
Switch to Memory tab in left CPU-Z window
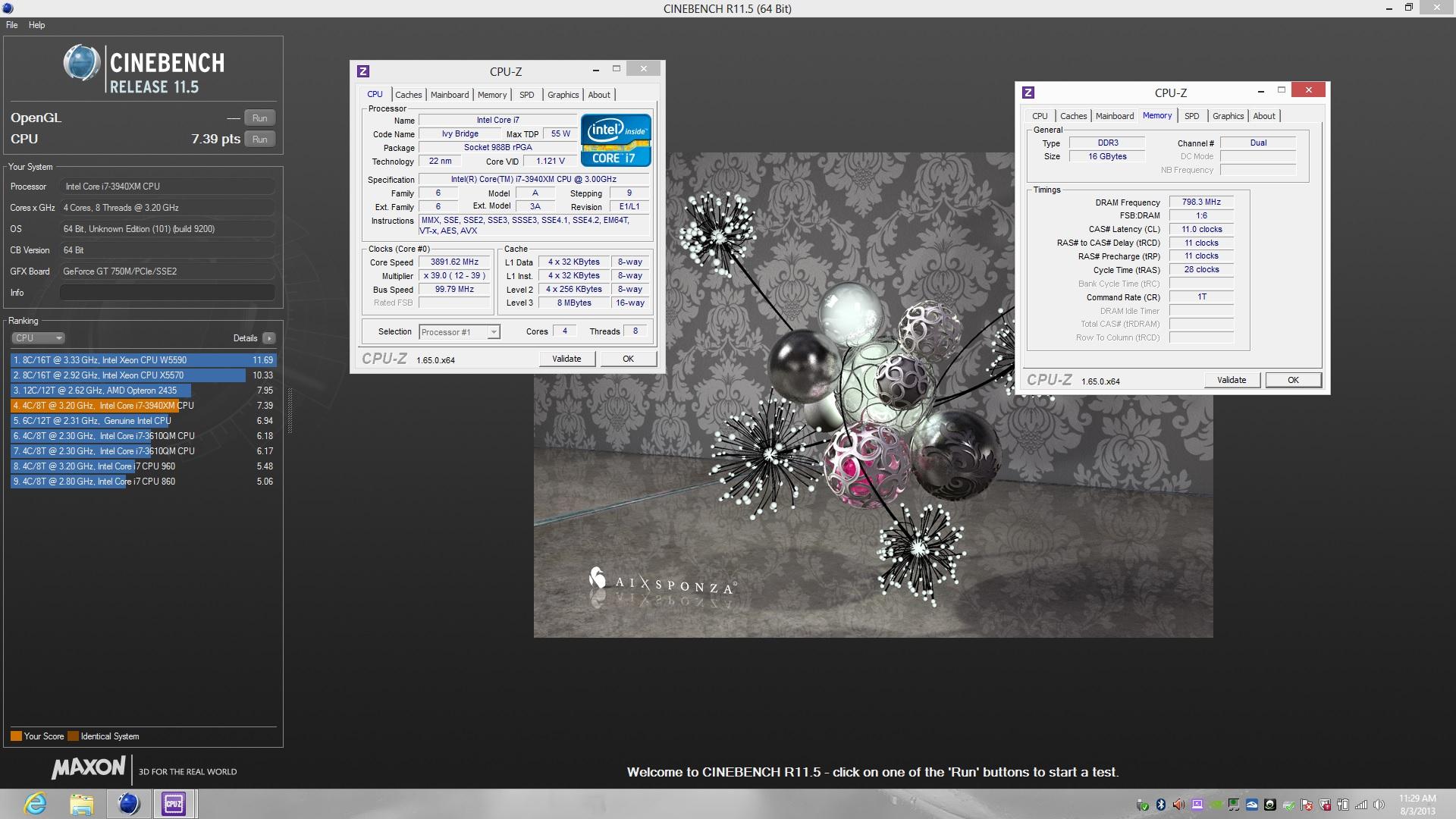pyautogui.click(x=492, y=95)
